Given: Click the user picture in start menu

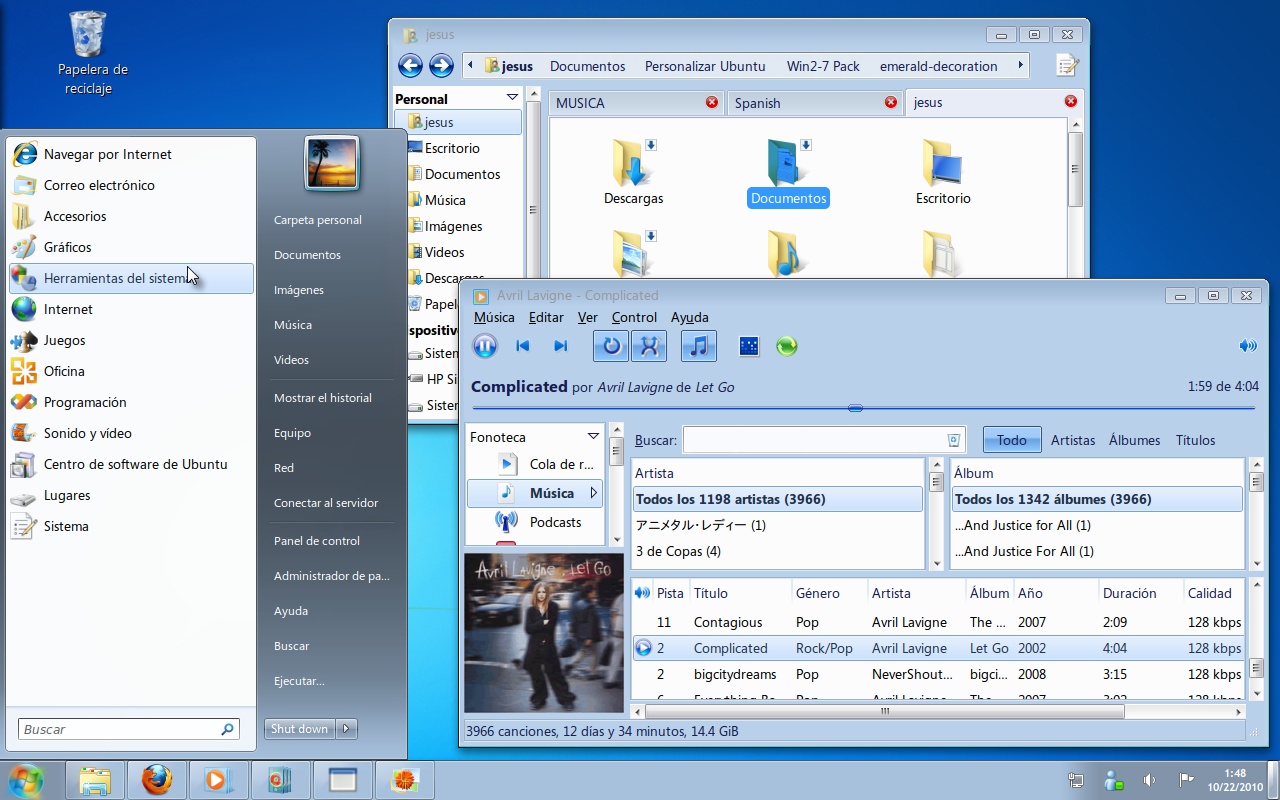Looking at the screenshot, I should tap(331, 163).
